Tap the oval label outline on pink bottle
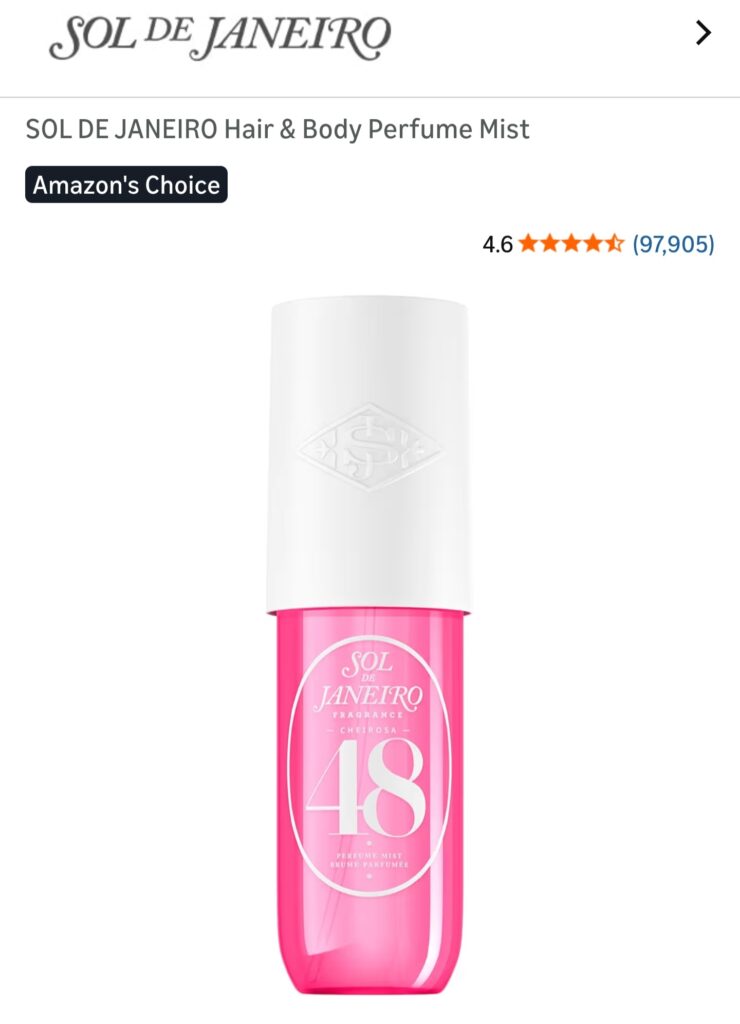Screen dimensions: 740x1024 369,764
